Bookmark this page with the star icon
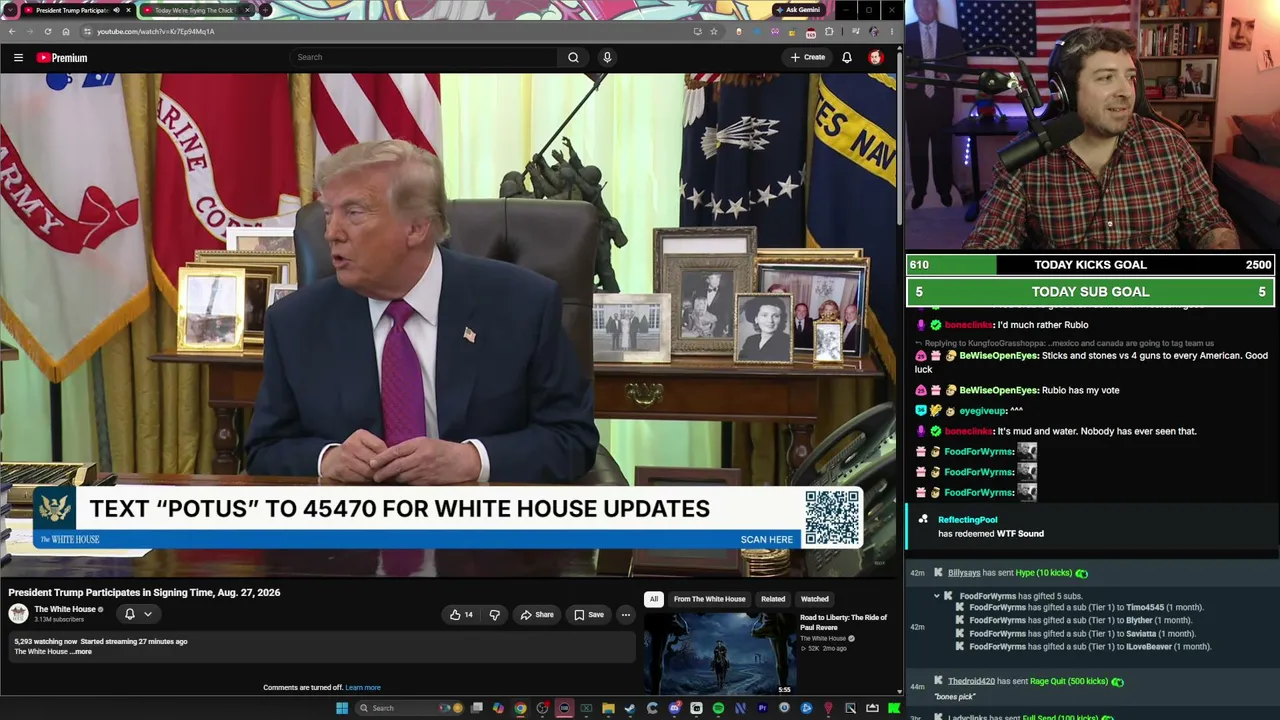The height and width of the screenshot is (720, 1280). coord(713,31)
